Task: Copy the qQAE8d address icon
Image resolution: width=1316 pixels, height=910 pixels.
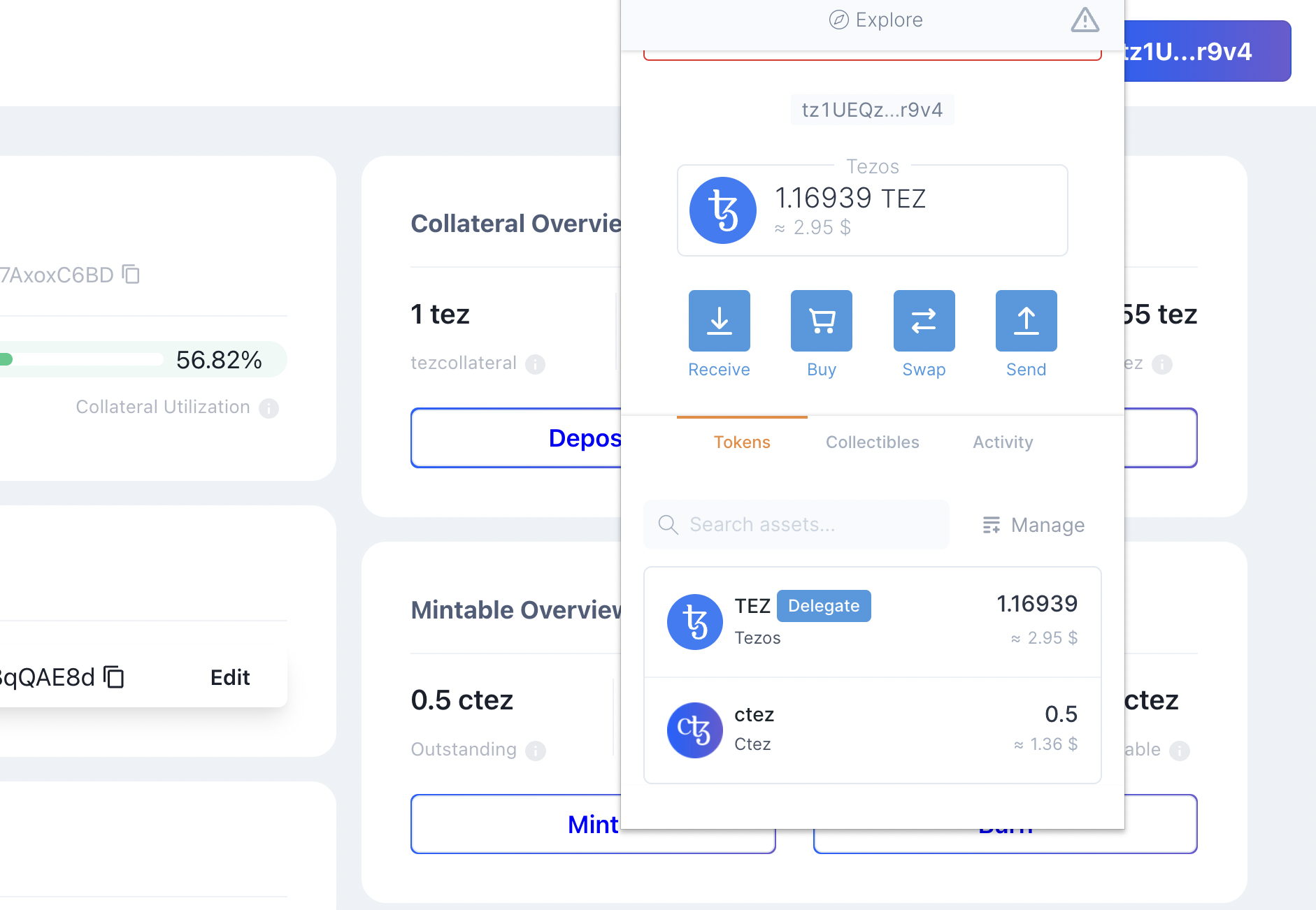Action: tap(114, 677)
